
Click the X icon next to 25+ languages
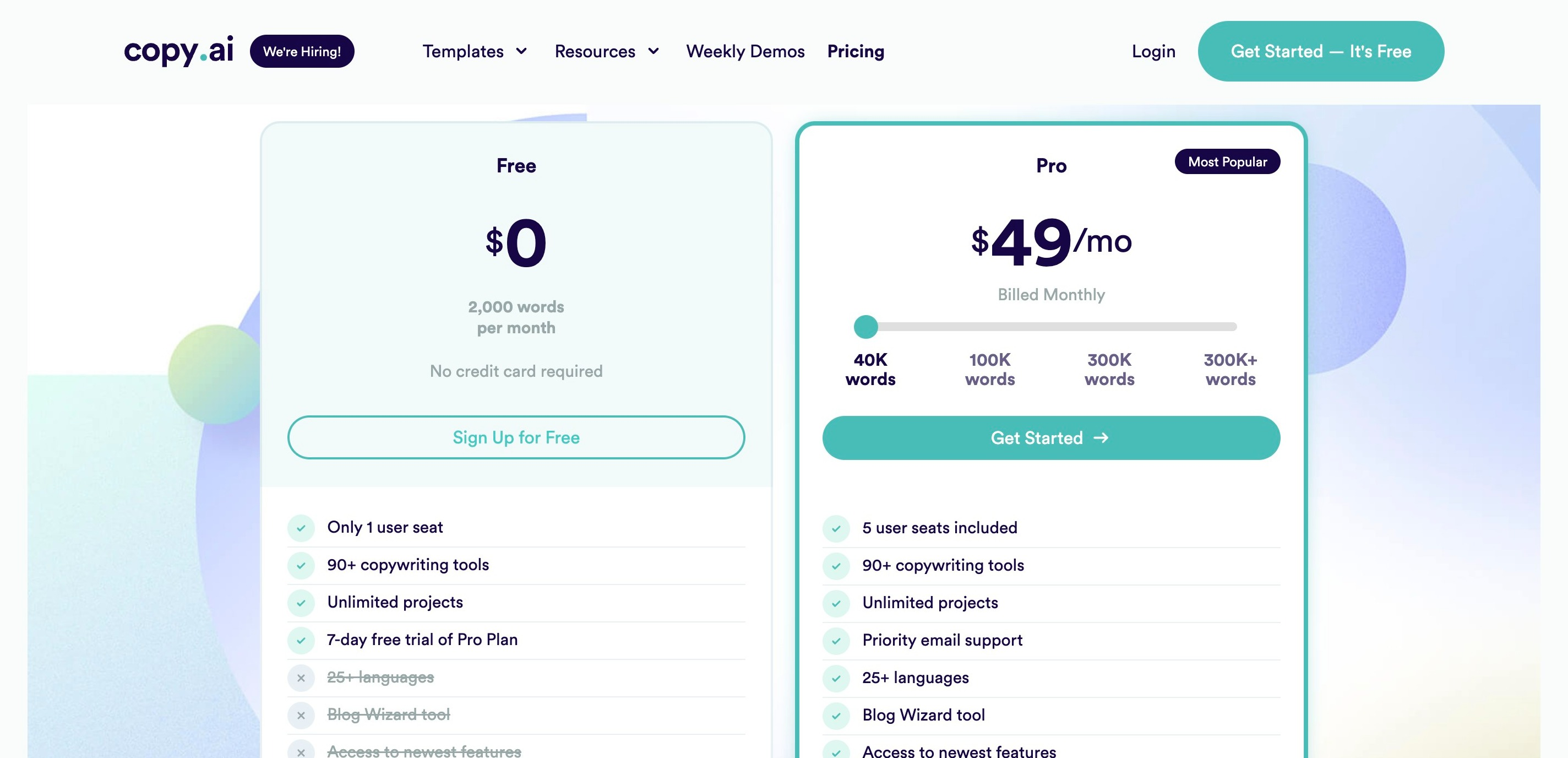tap(301, 678)
